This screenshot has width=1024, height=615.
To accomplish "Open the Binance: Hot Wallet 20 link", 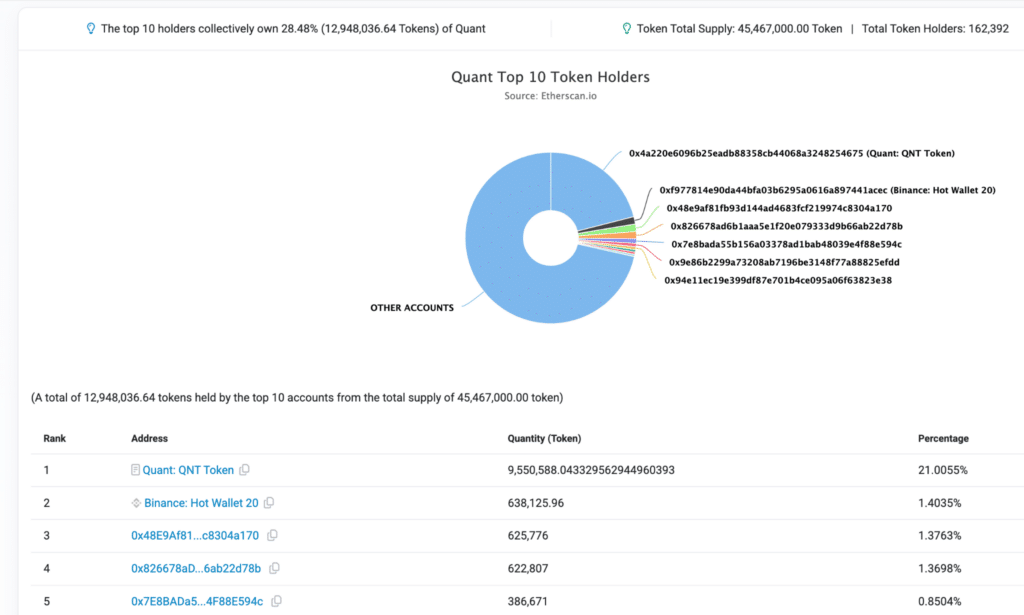I will [201, 503].
